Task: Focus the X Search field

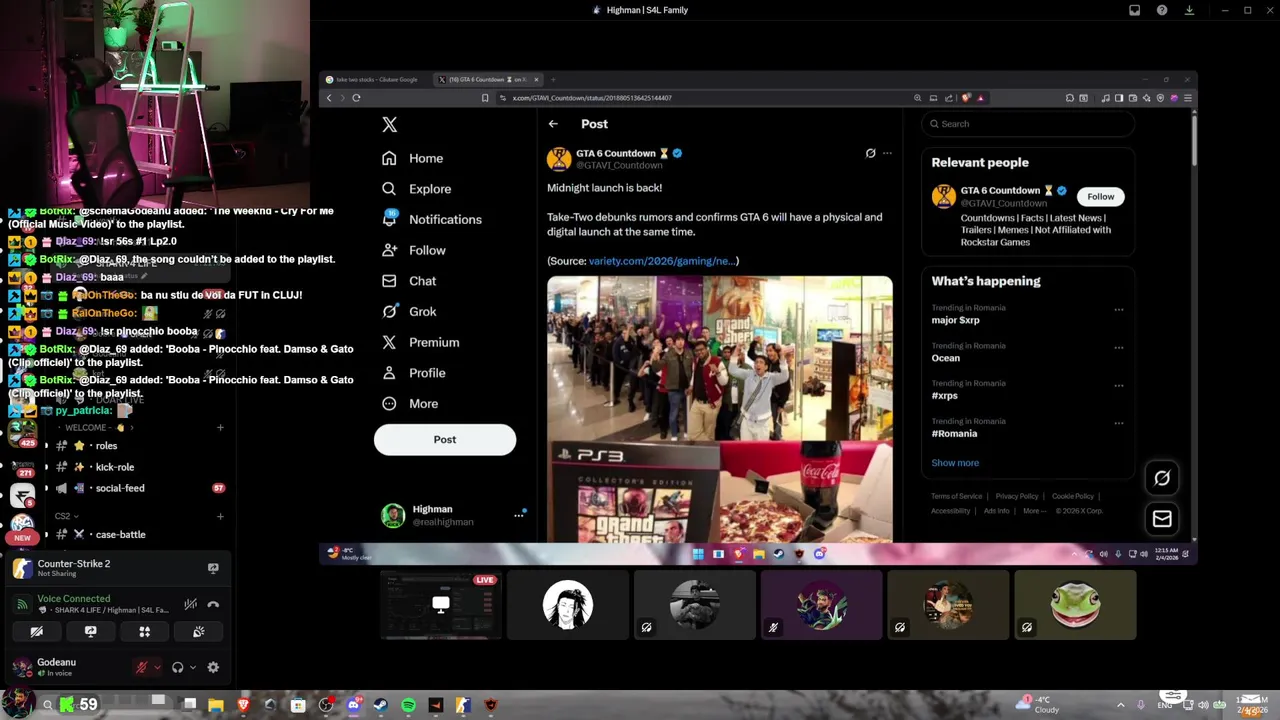Action: pyautogui.click(x=1028, y=124)
